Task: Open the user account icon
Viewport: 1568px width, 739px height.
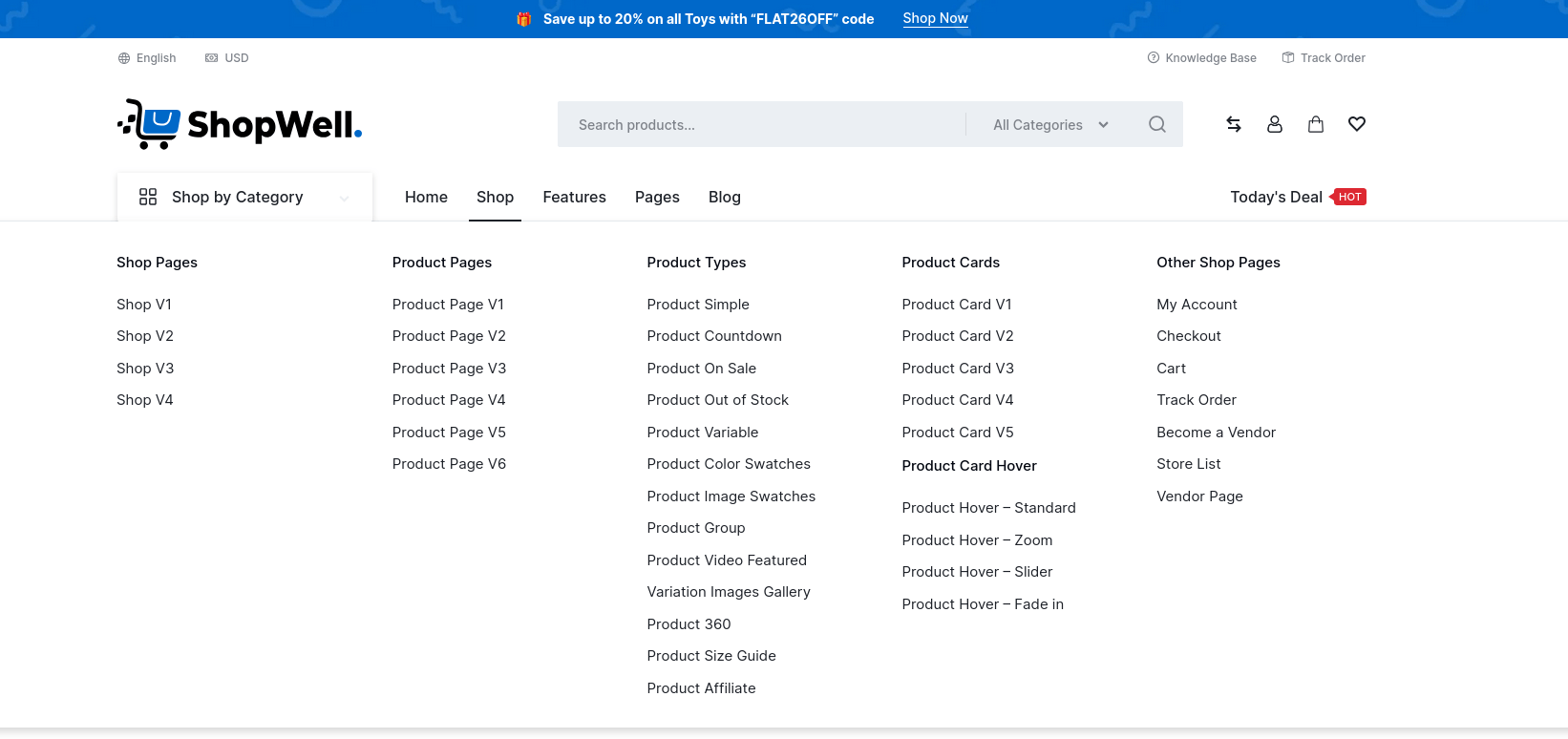Action: [1275, 124]
